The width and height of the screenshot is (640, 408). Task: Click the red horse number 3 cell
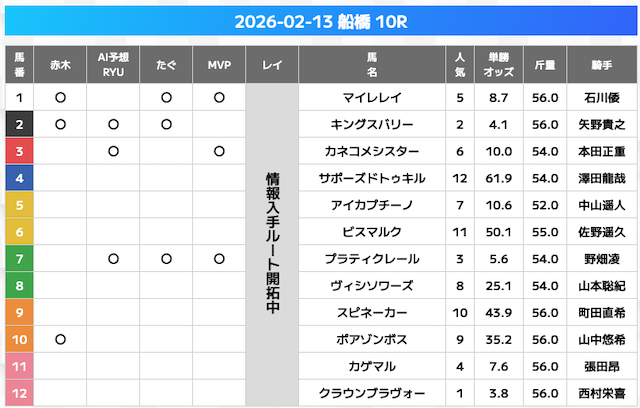pyautogui.click(x=20, y=152)
